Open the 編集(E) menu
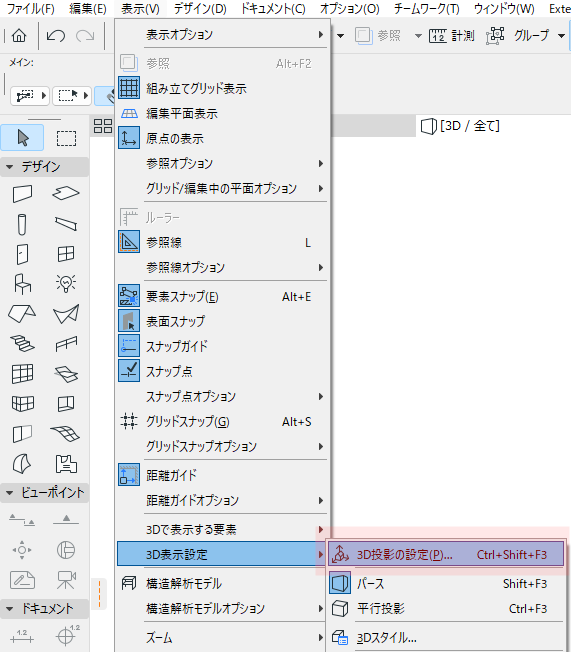Image resolution: width=571 pixels, height=652 pixels. (88, 8)
